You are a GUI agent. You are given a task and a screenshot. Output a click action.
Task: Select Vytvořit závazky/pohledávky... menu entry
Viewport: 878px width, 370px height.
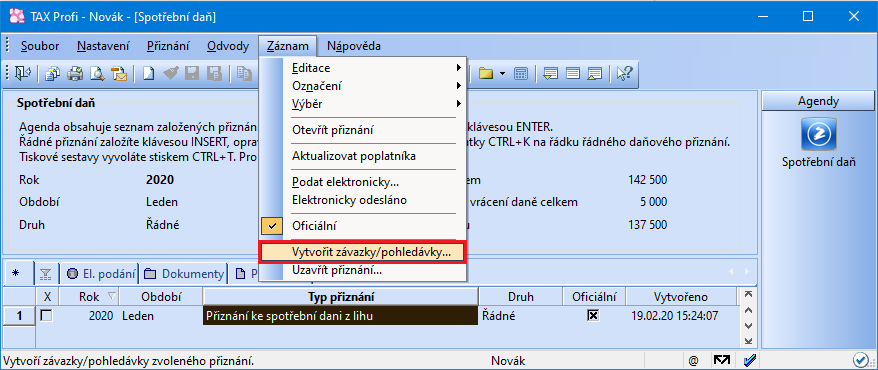(363, 252)
